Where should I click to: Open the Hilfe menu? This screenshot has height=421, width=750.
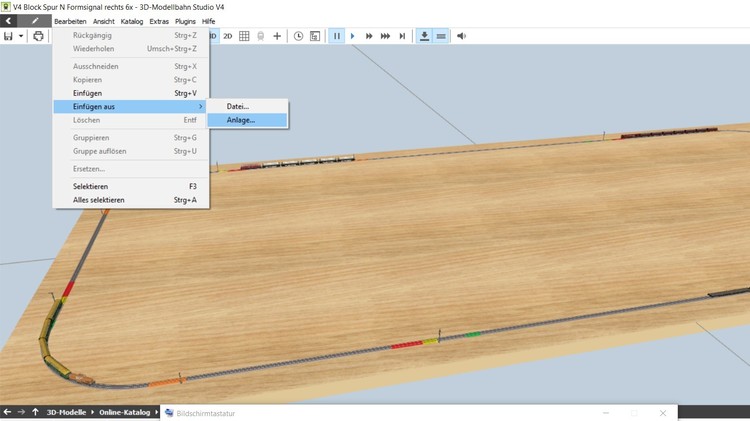[x=208, y=21]
